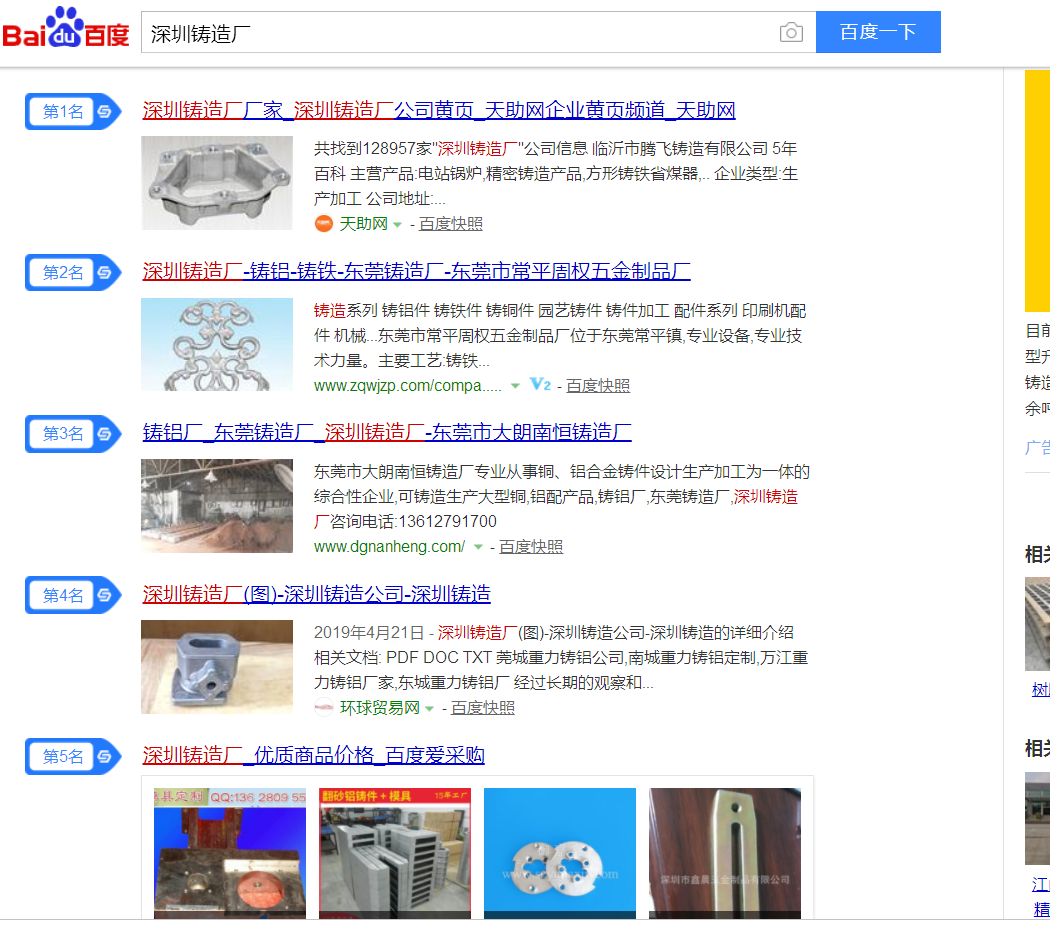
Task: Expand dropdown arrow after www.dgnanheng.com
Action: click(478, 547)
